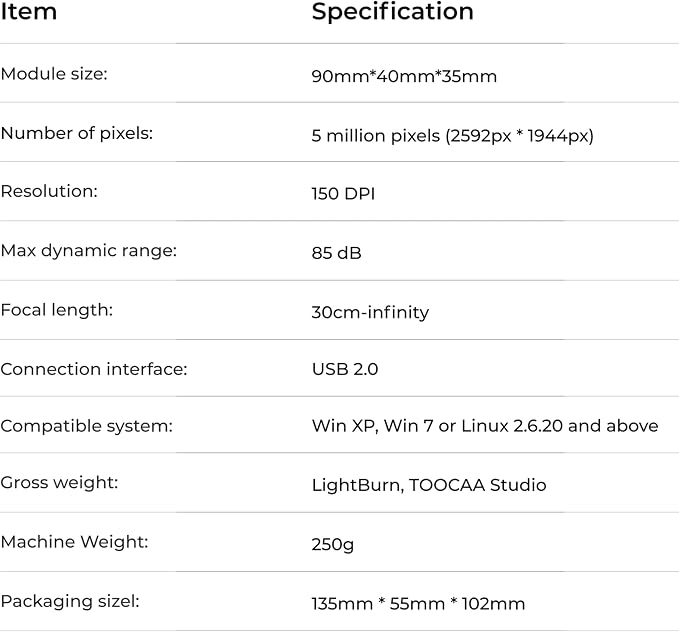The width and height of the screenshot is (679, 632).
Task: Select the Machine Weight label
Action: click(x=74, y=542)
